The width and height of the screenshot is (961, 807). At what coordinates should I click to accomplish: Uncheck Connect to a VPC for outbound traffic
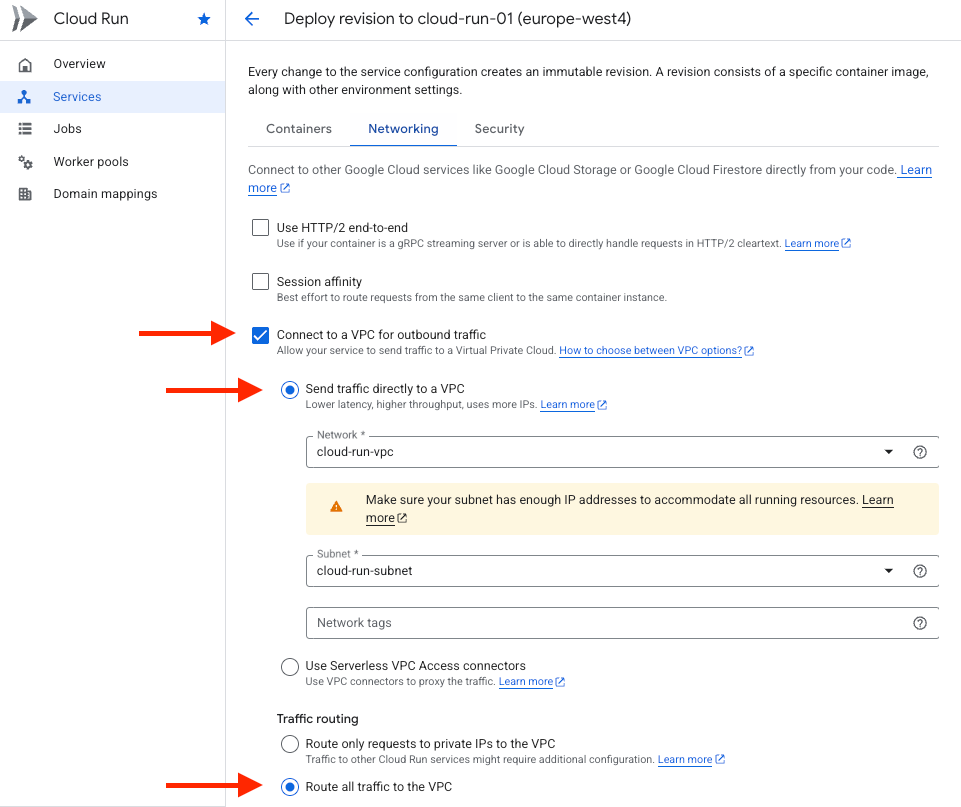tap(261, 335)
